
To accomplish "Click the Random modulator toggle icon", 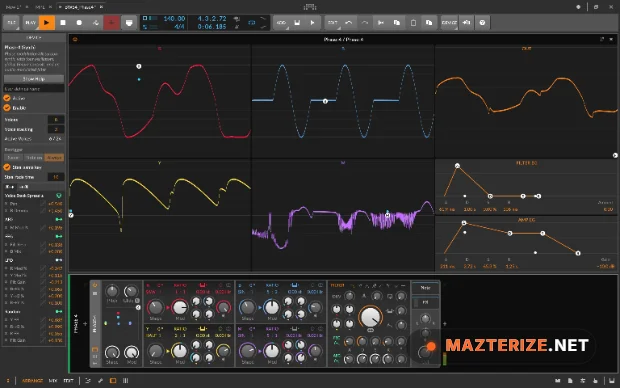I will click(59, 312).
